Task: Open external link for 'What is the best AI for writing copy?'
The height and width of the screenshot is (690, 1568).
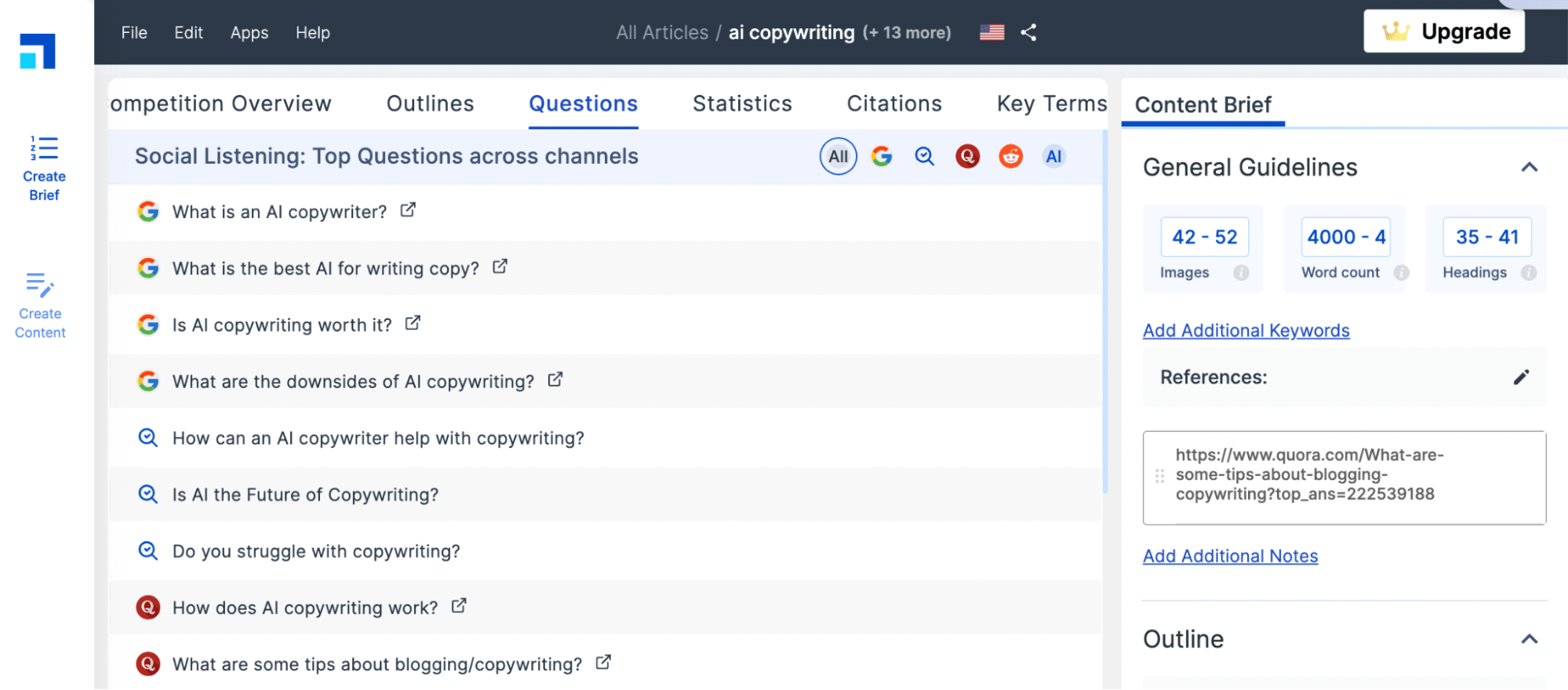Action: click(500, 267)
